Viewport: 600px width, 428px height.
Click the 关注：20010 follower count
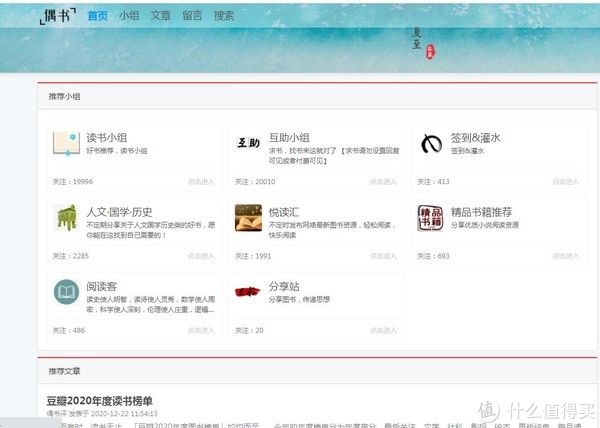[255, 181]
